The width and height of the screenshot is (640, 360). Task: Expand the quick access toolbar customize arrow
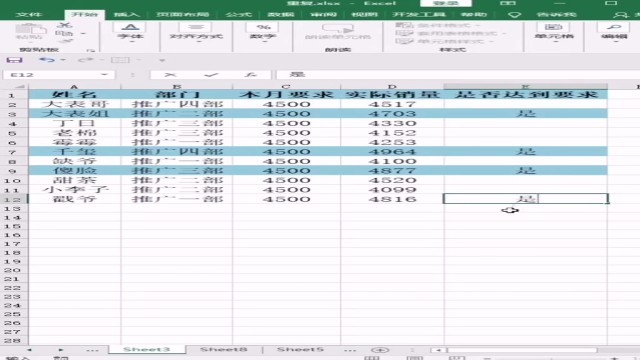tap(162, 60)
